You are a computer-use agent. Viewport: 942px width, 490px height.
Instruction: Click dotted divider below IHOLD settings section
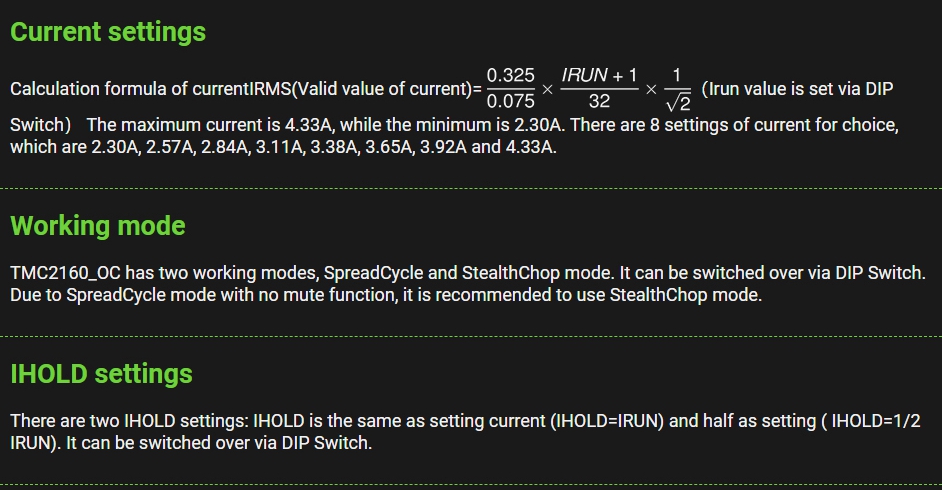(471, 485)
